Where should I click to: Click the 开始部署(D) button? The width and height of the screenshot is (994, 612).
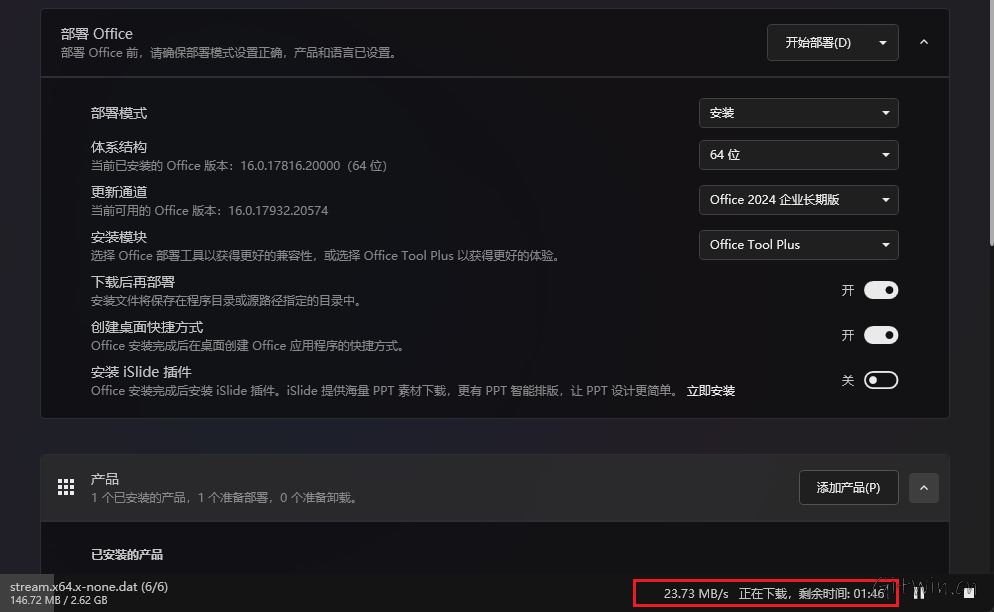point(818,42)
